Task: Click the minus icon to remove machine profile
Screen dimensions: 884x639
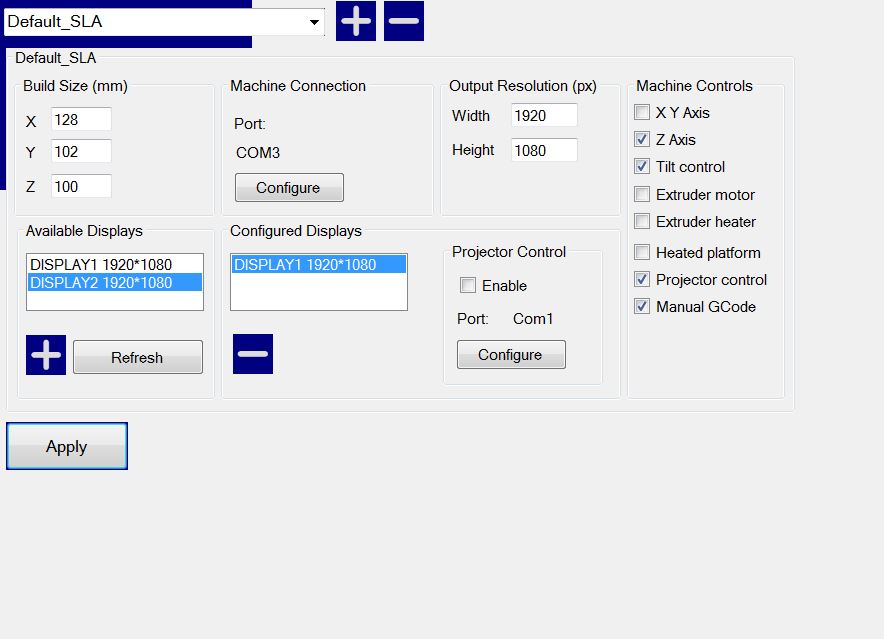Action: click(x=404, y=21)
